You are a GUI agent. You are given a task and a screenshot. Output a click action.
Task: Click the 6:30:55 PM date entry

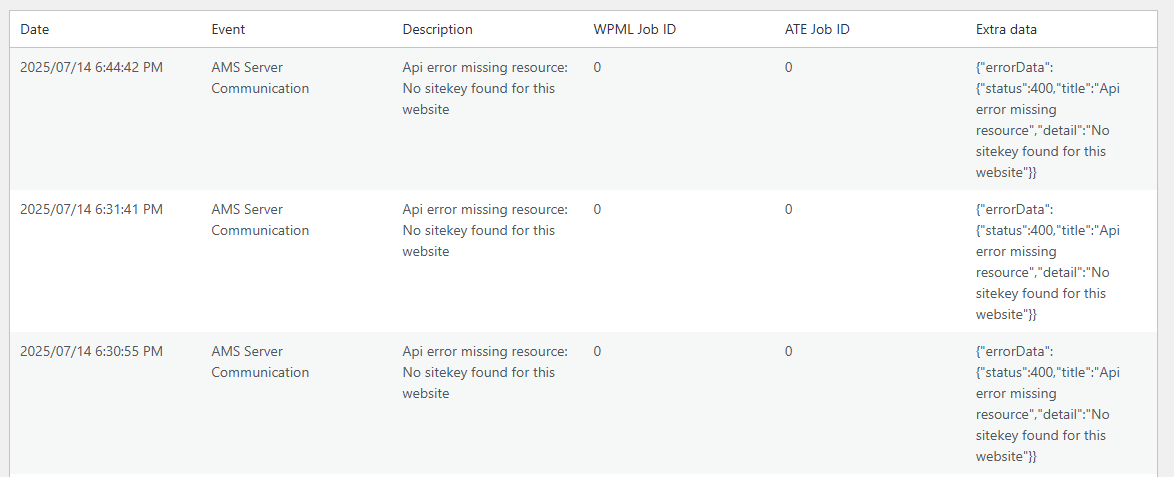pyautogui.click(x=91, y=352)
